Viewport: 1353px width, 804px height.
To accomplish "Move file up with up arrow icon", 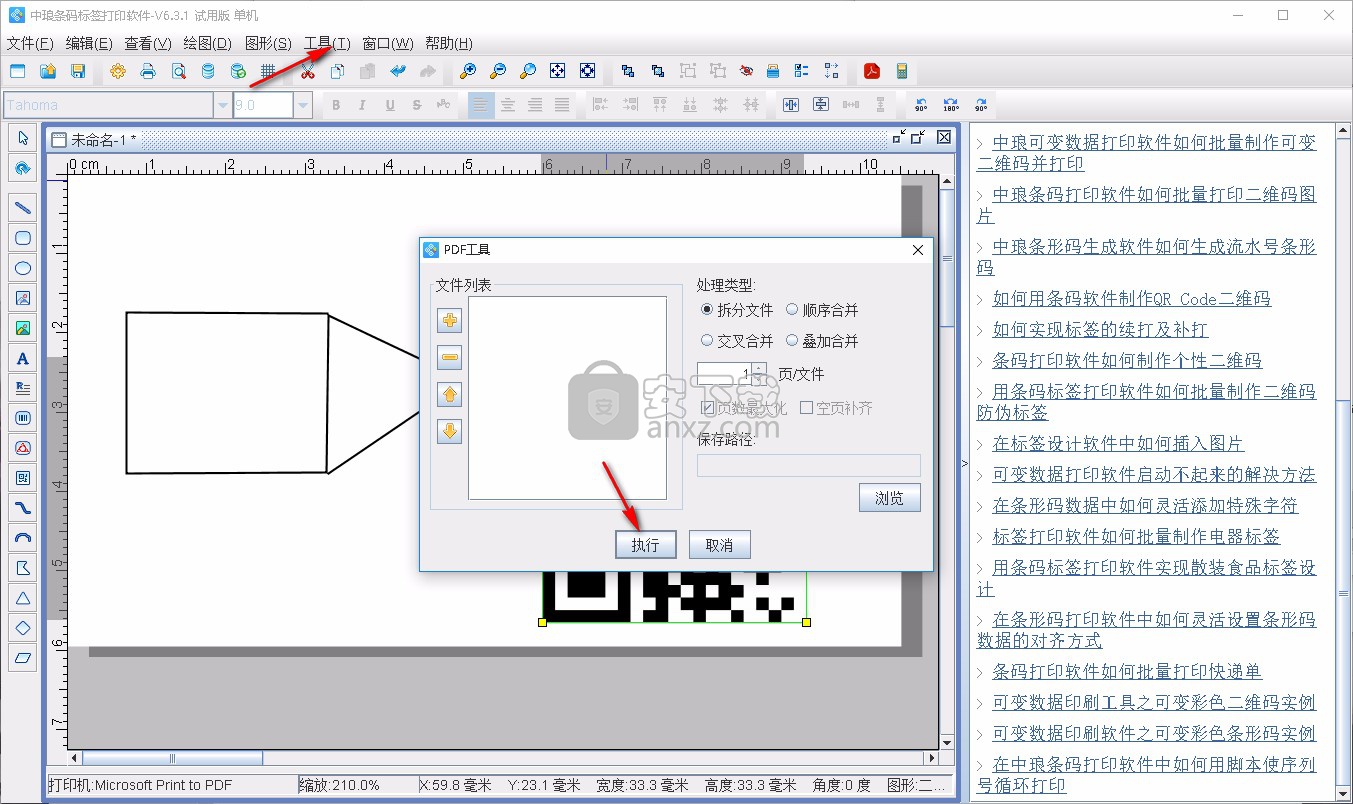I will [x=450, y=395].
